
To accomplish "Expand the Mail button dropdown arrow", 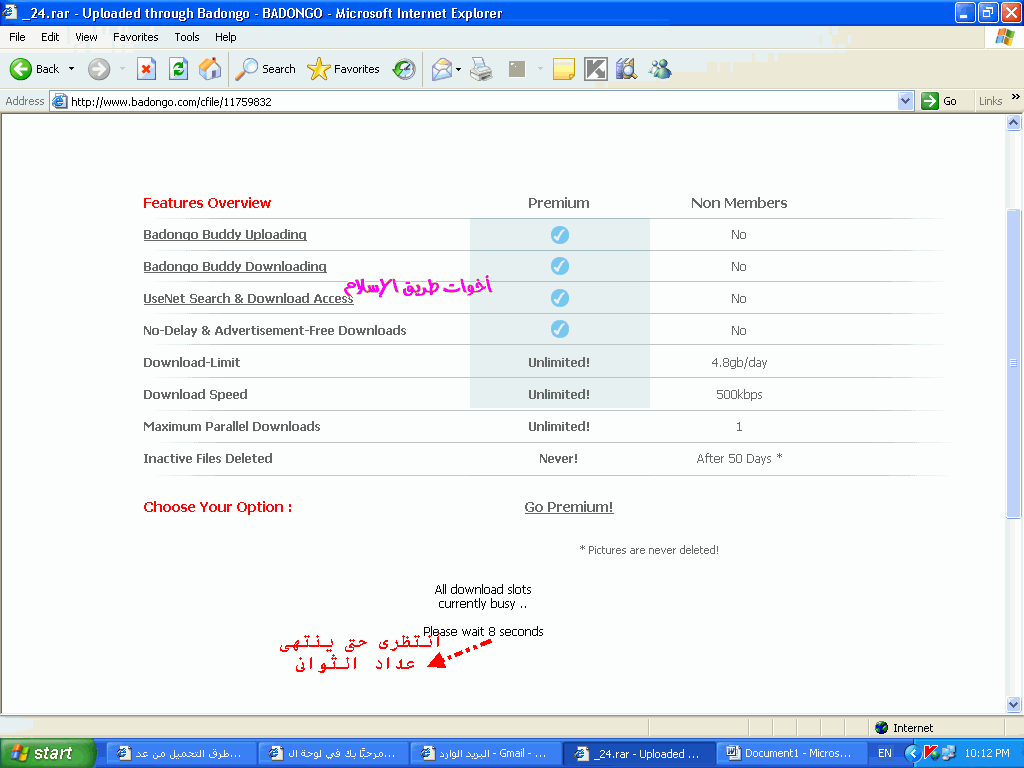I will pos(459,69).
